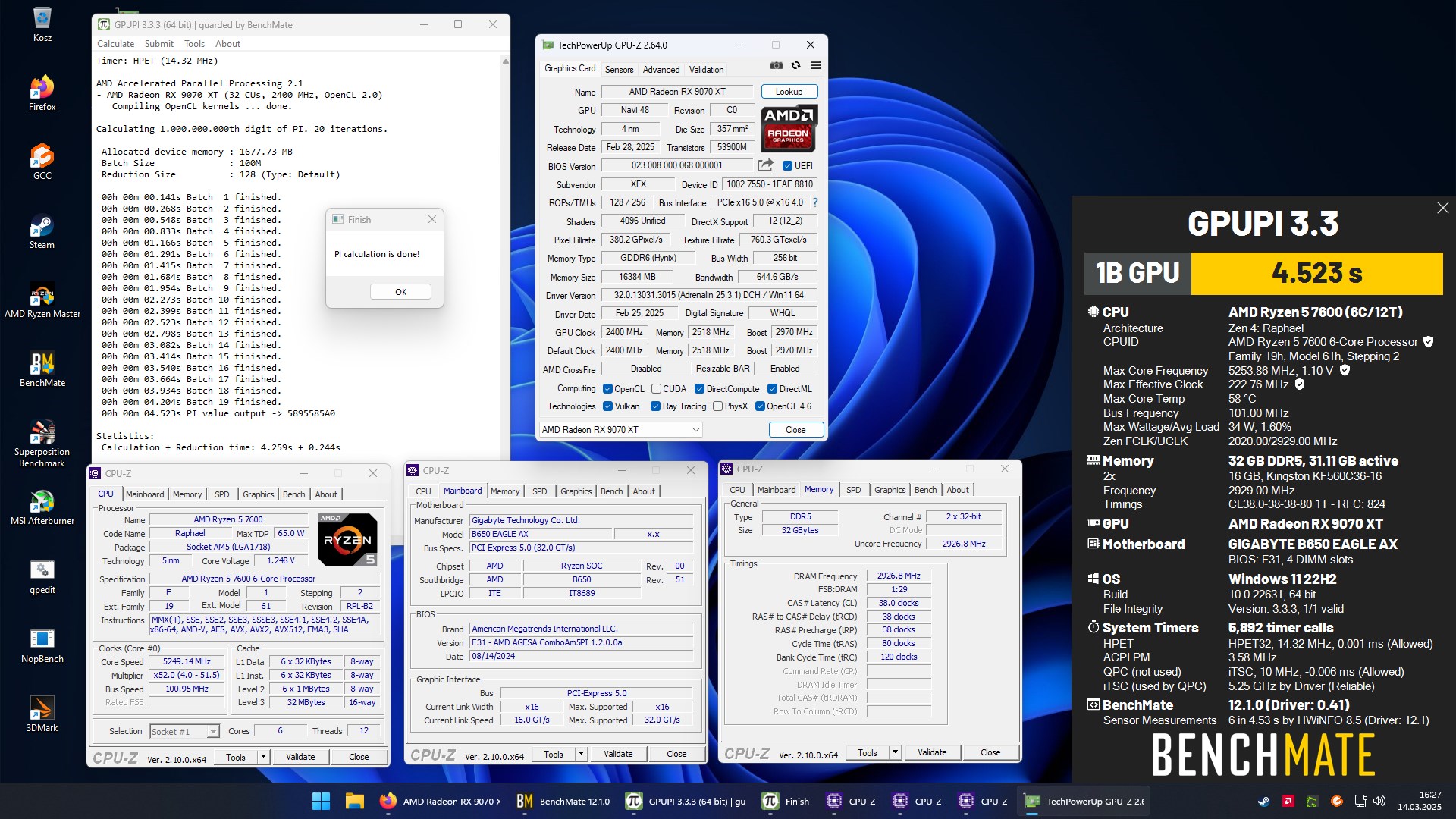Click the GPU Name field in GPU-Z
Image resolution: width=1456 pixels, height=819 pixels.
pos(676,92)
